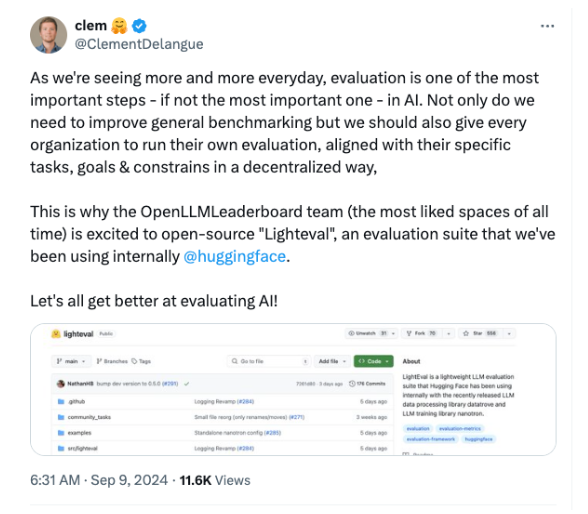Toggle the Star button on the repository
This screenshot has height=514, width=588.
tap(479, 333)
